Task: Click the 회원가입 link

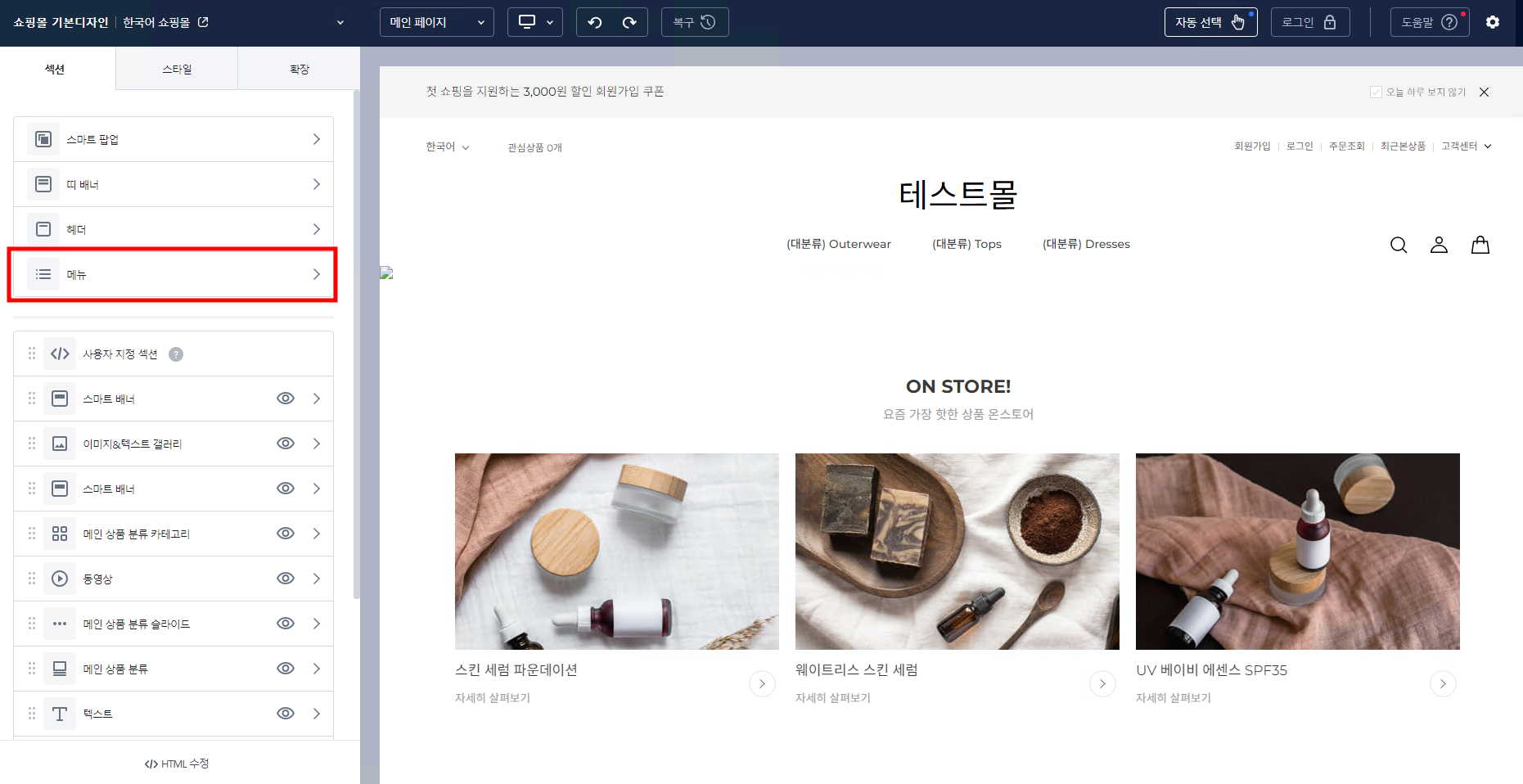Action: pos(1252,146)
